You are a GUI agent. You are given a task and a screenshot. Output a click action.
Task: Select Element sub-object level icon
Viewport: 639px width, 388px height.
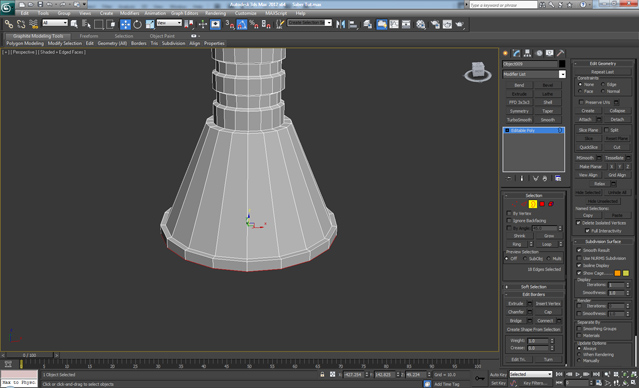[551, 204]
